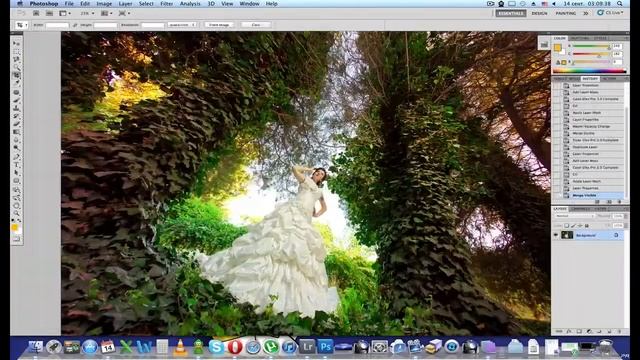Open the Filter menu
640x360 pixels.
click(167, 4)
